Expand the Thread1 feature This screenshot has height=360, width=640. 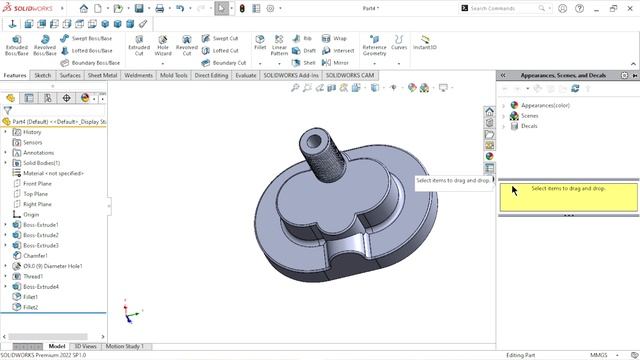coord(6,276)
